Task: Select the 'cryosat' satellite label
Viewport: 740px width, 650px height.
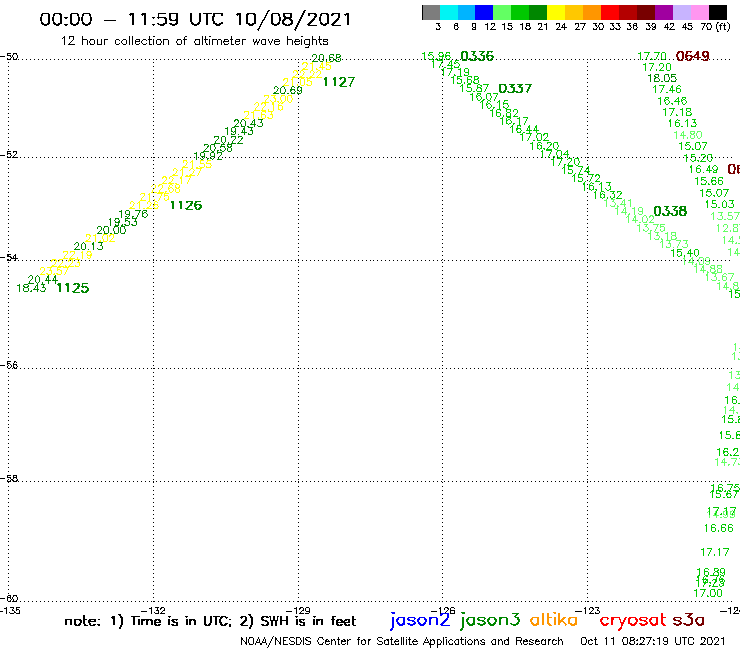Action: (633, 620)
